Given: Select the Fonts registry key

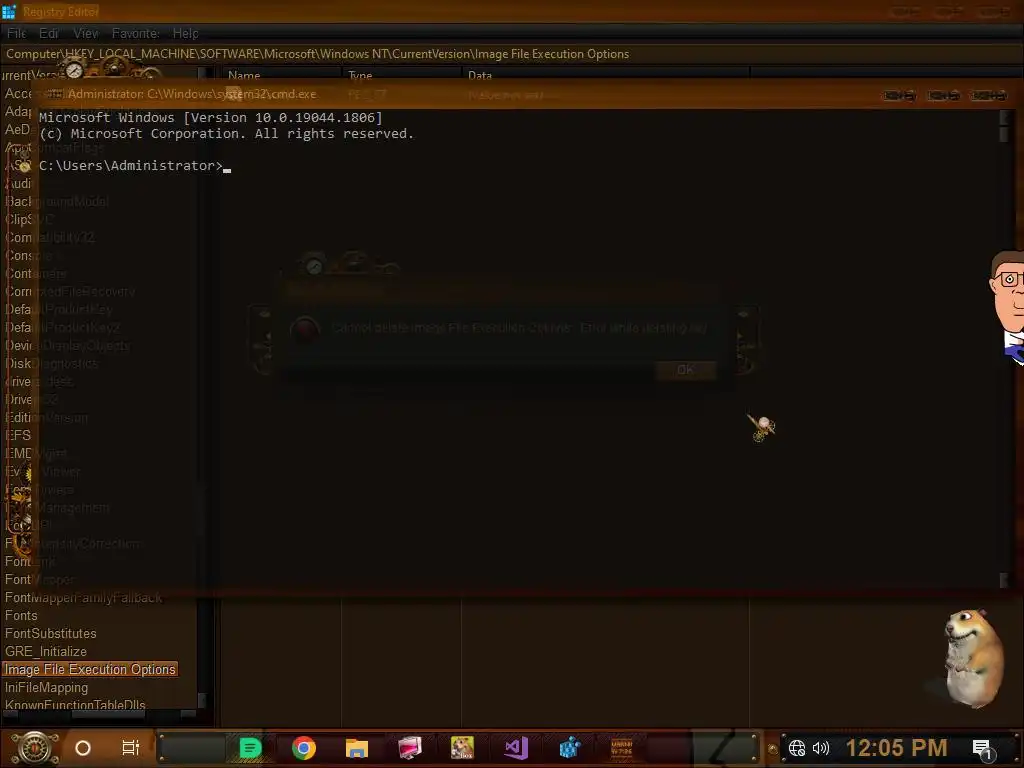Looking at the screenshot, I should tap(21, 616).
